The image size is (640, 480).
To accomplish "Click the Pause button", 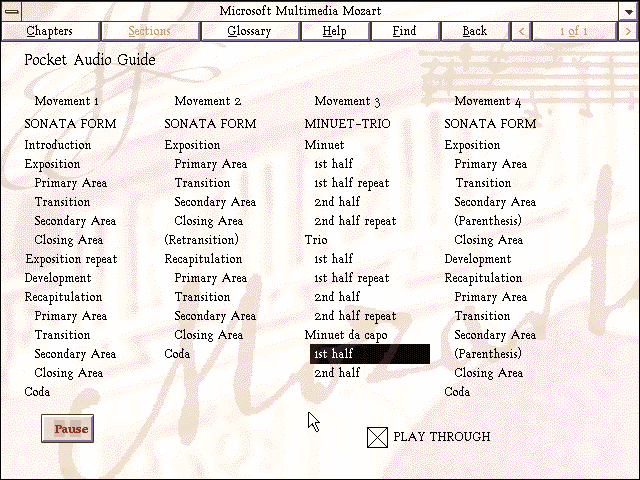I will coord(67,429).
